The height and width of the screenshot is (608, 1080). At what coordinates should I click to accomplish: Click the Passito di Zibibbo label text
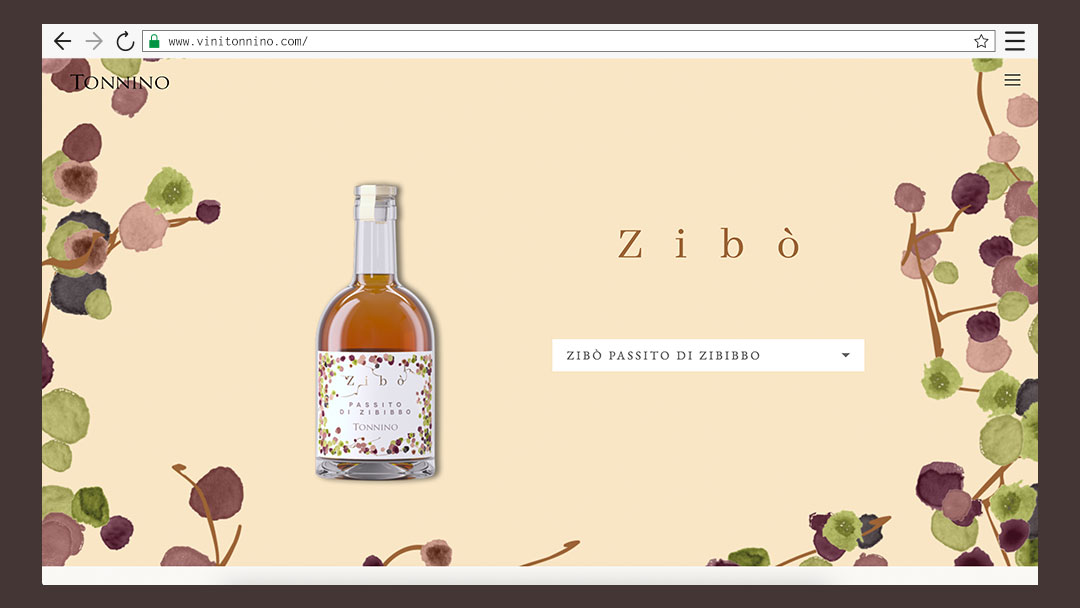pos(375,408)
